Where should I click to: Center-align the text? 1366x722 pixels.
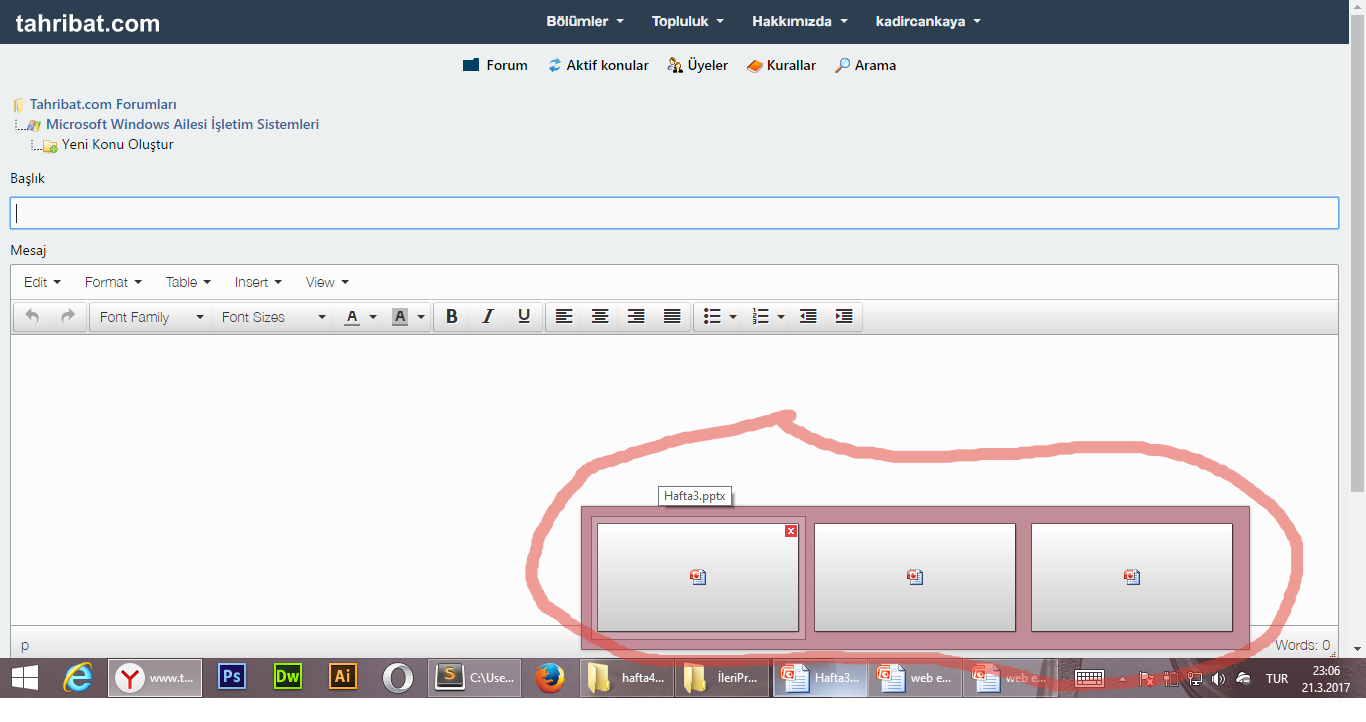(600, 317)
